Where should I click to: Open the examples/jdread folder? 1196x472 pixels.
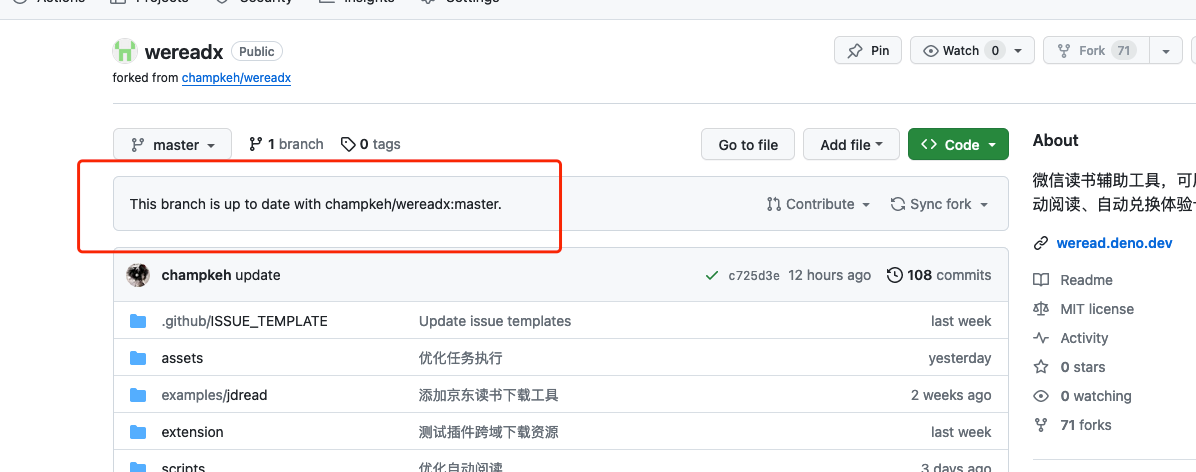coord(214,395)
